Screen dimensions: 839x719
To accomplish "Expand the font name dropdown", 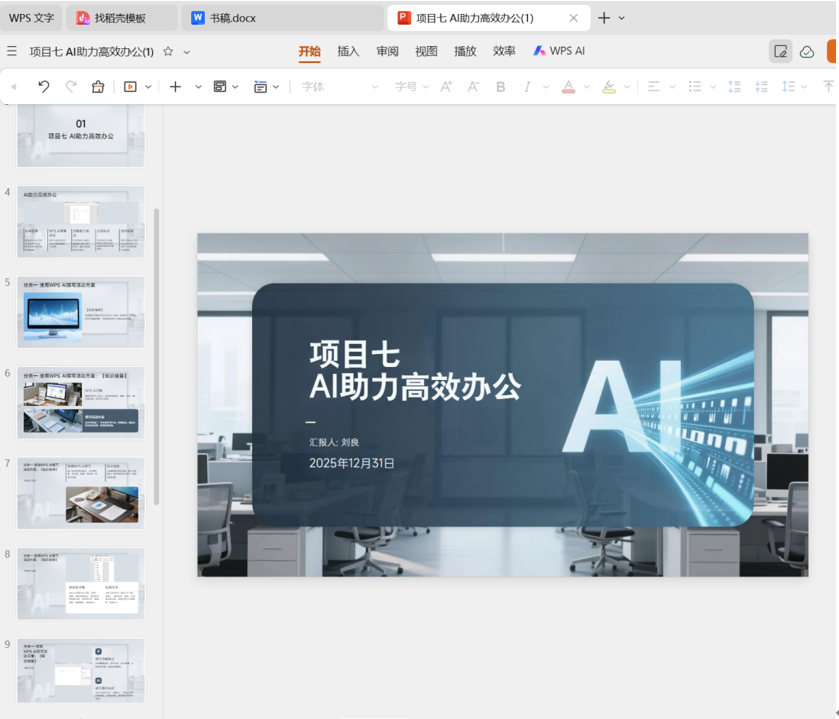I will point(375,87).
